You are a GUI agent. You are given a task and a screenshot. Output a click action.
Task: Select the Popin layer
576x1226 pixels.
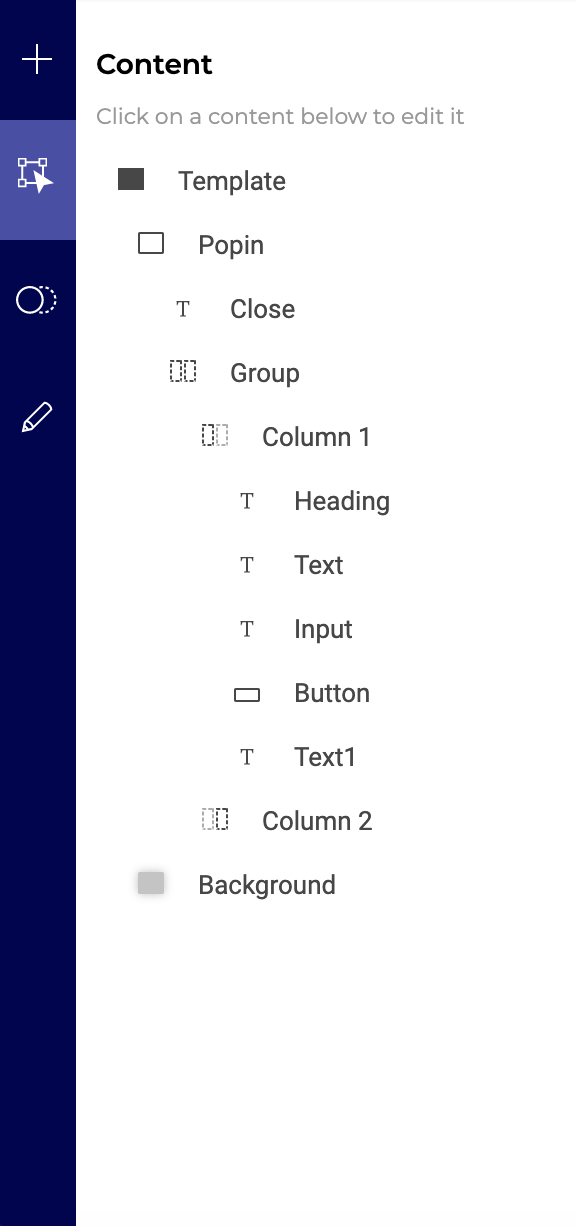coord(231,245)
